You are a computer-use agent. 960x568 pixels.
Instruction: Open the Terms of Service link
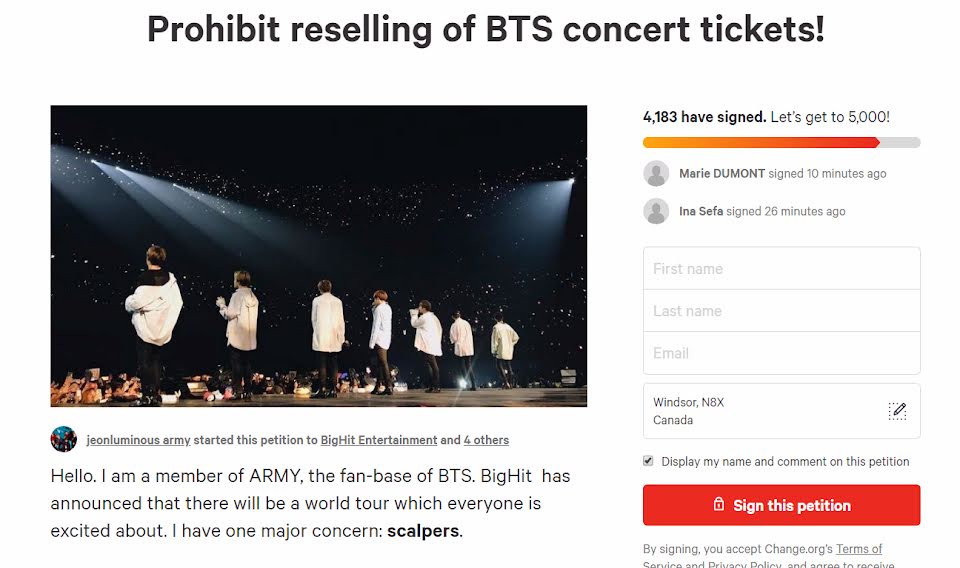click(858, 549)
